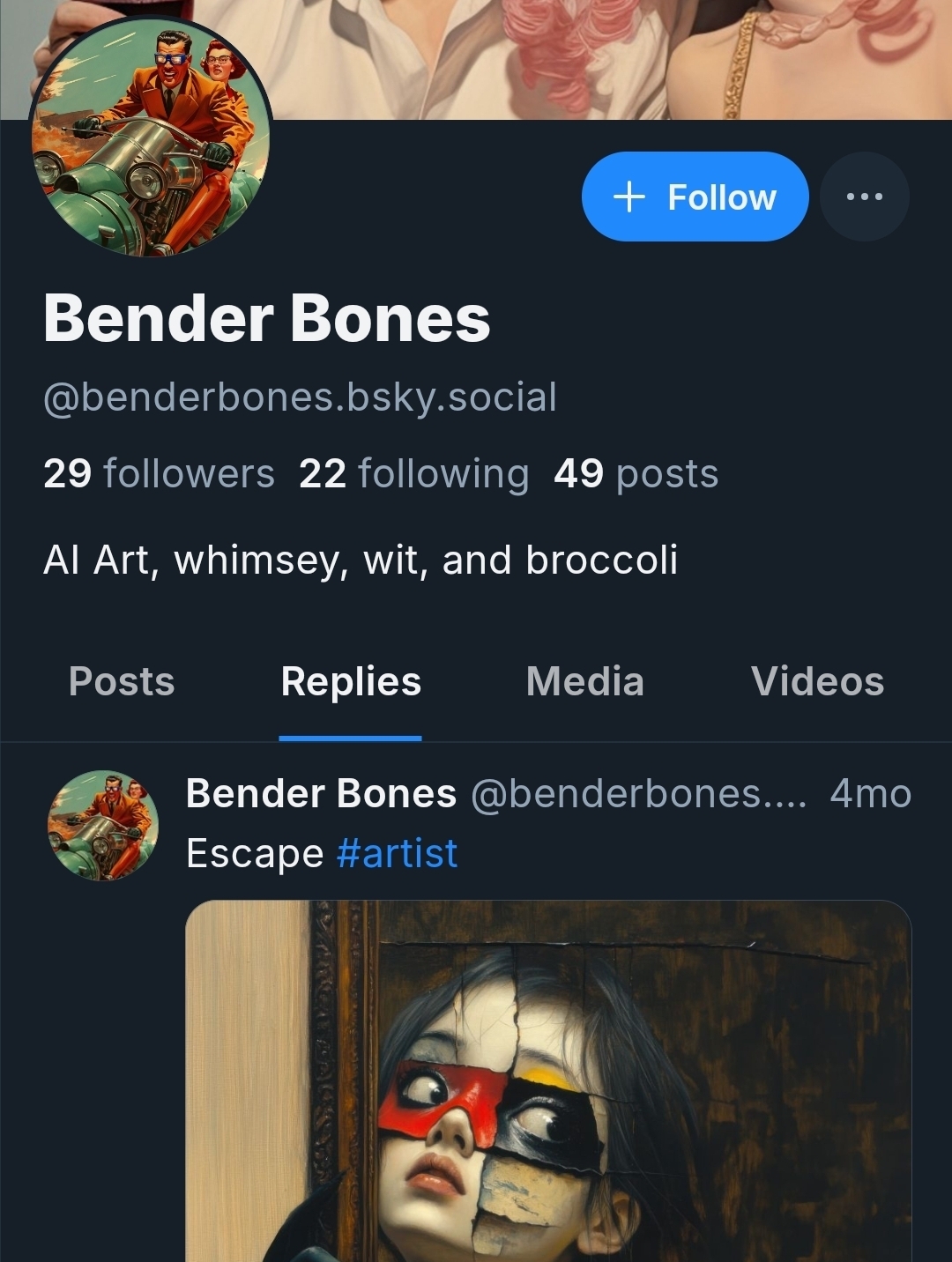
Task: View the large profile avatar picture
Action: tap(150, 137)
